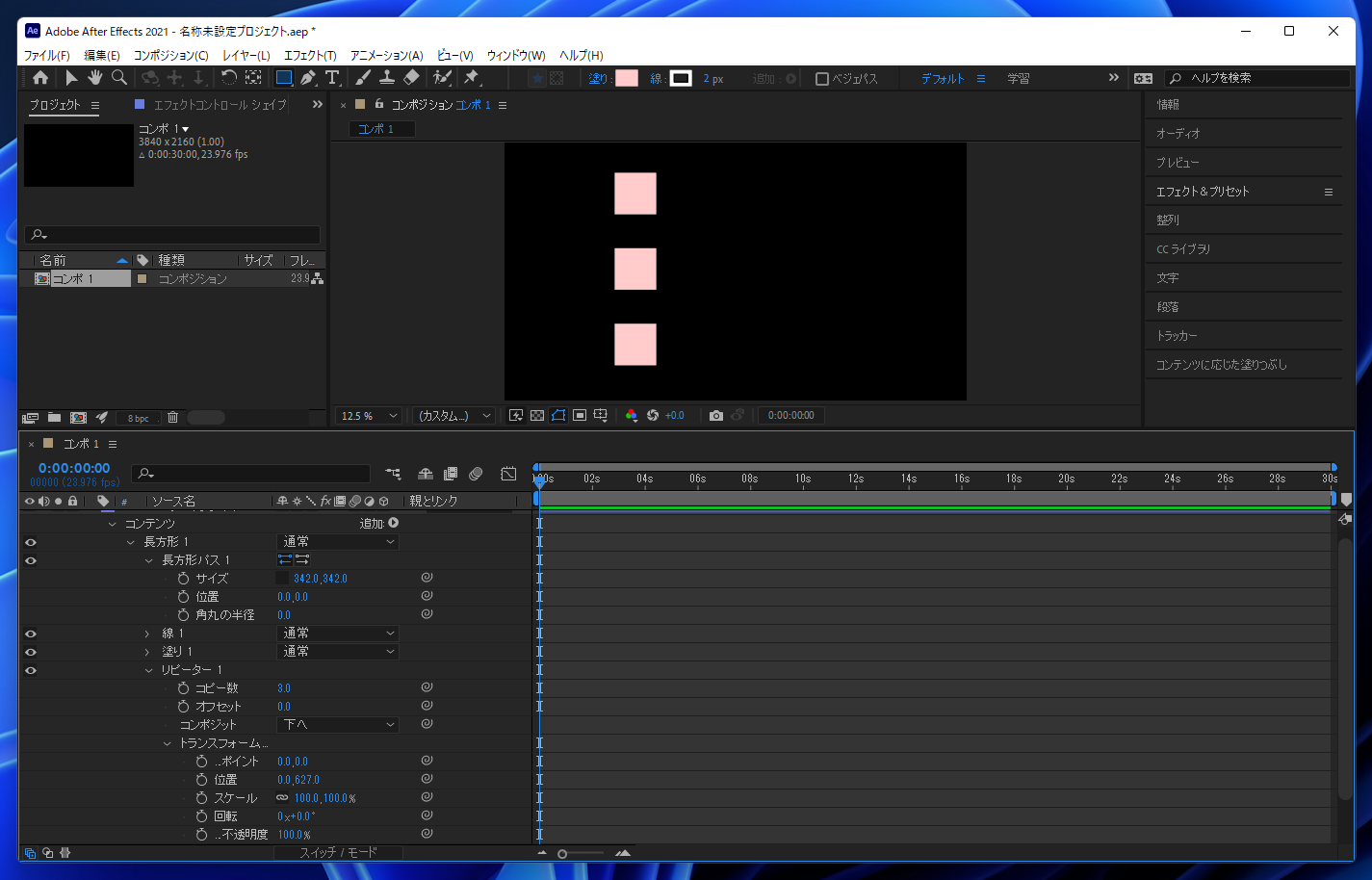1372x880 pixels.
Task: Open the show channel RGB icon menu
Action: coord(632,416)
